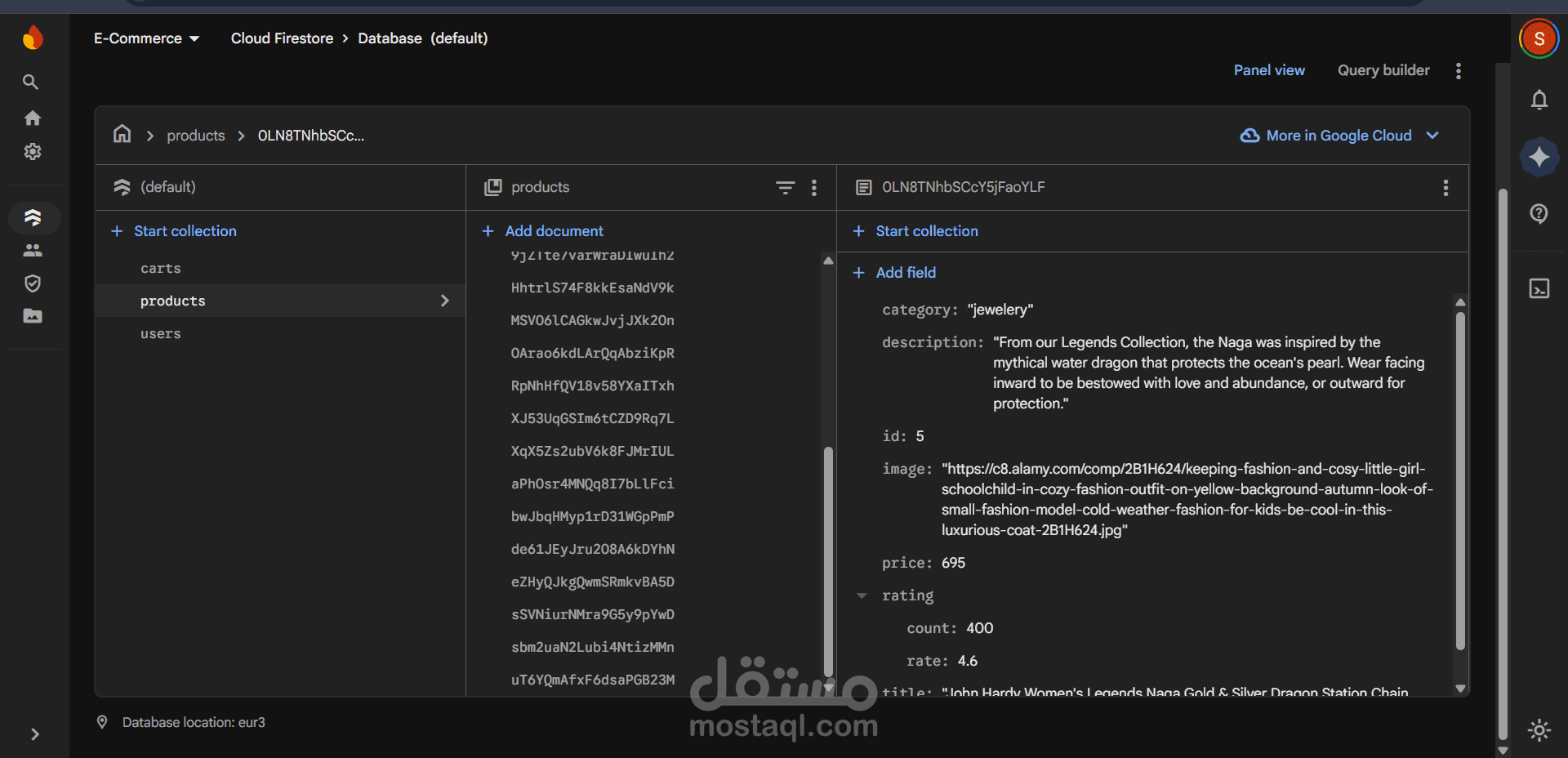
Task: Open the App Check shield icon
Action: (33, 283)
